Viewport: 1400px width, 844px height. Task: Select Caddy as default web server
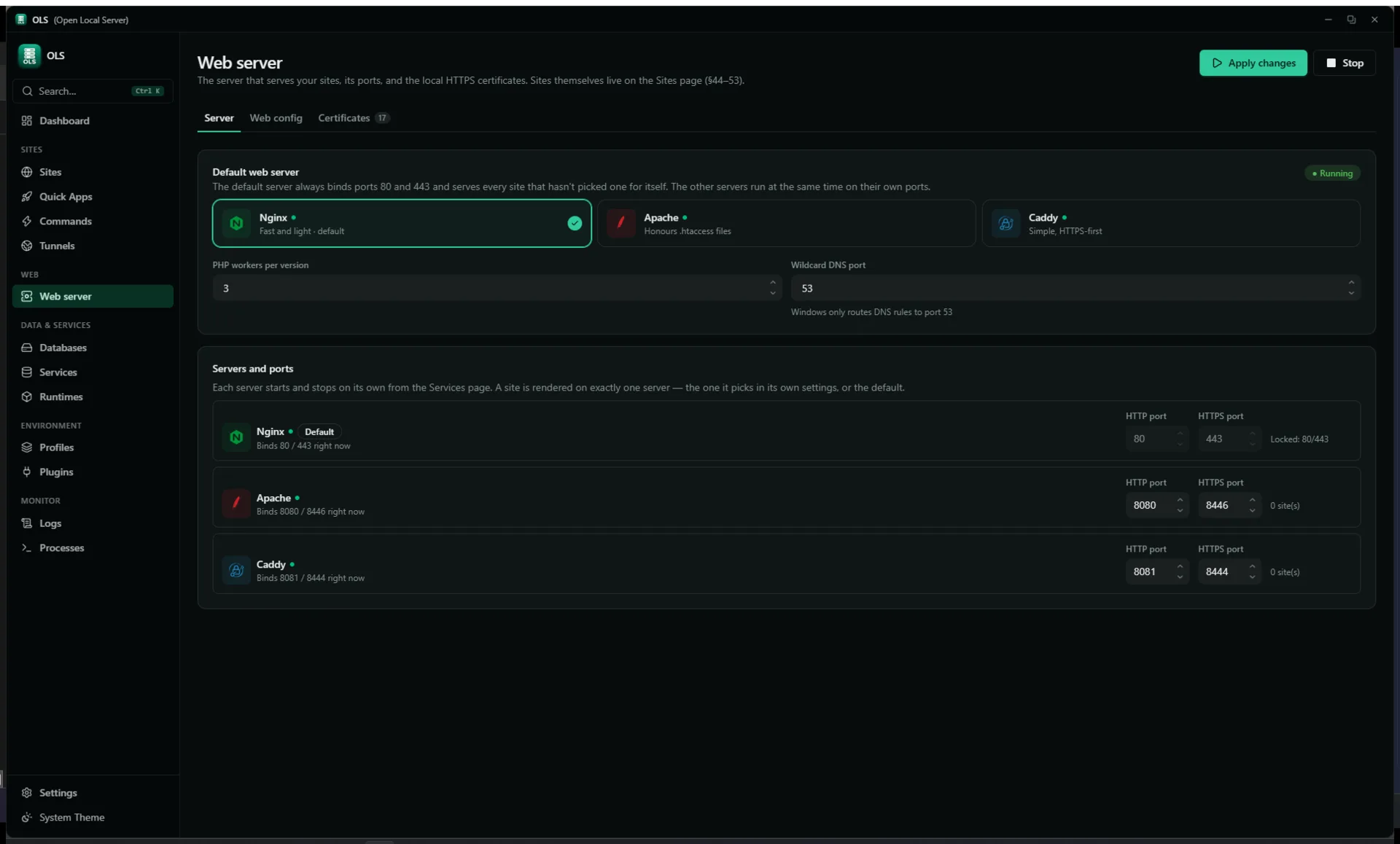(1171, 224)
